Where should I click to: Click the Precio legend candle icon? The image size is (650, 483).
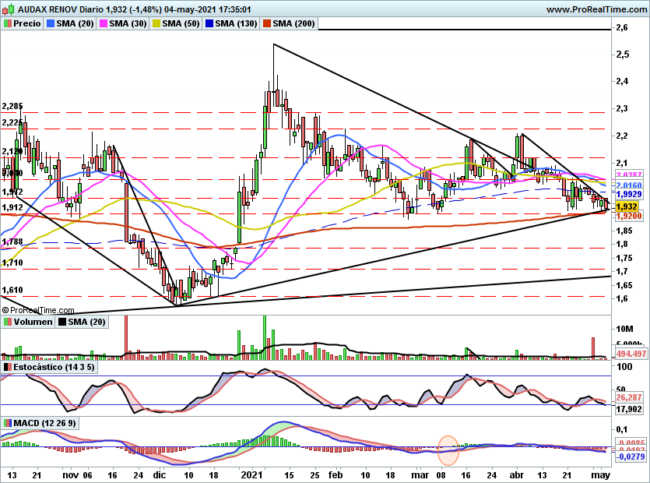[7, 24]
